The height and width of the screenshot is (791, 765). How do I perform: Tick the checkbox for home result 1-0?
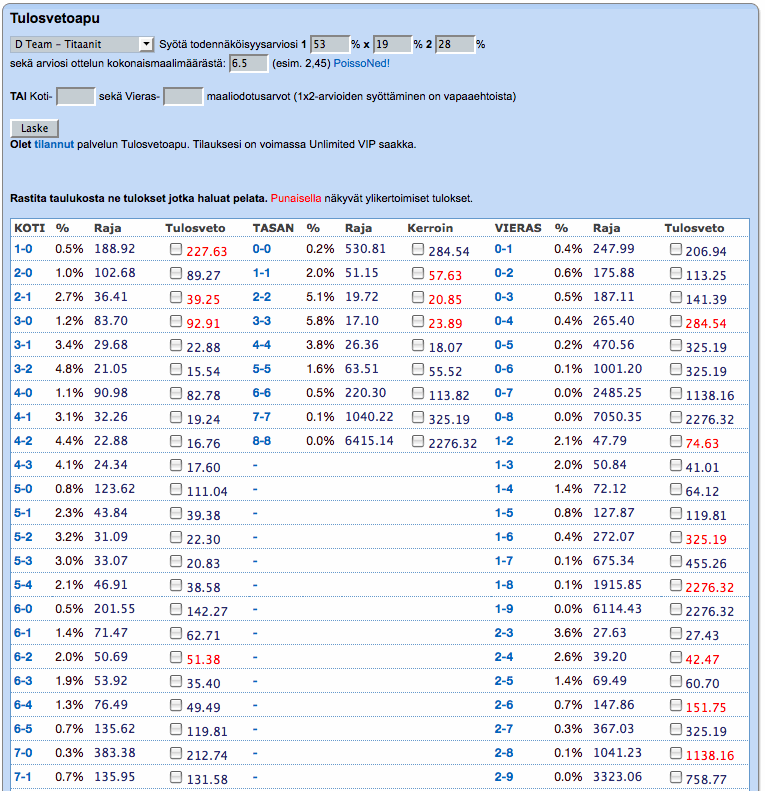click(x=176, y=249)
